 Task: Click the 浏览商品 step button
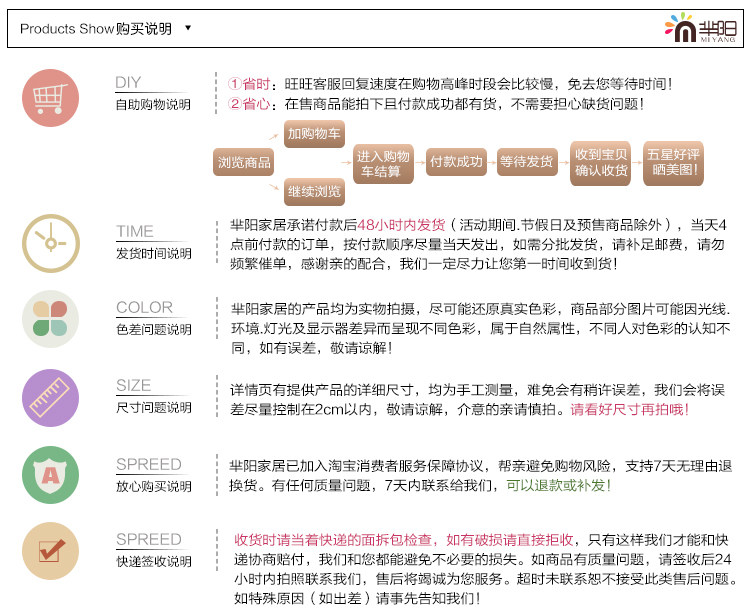(243, 162)
